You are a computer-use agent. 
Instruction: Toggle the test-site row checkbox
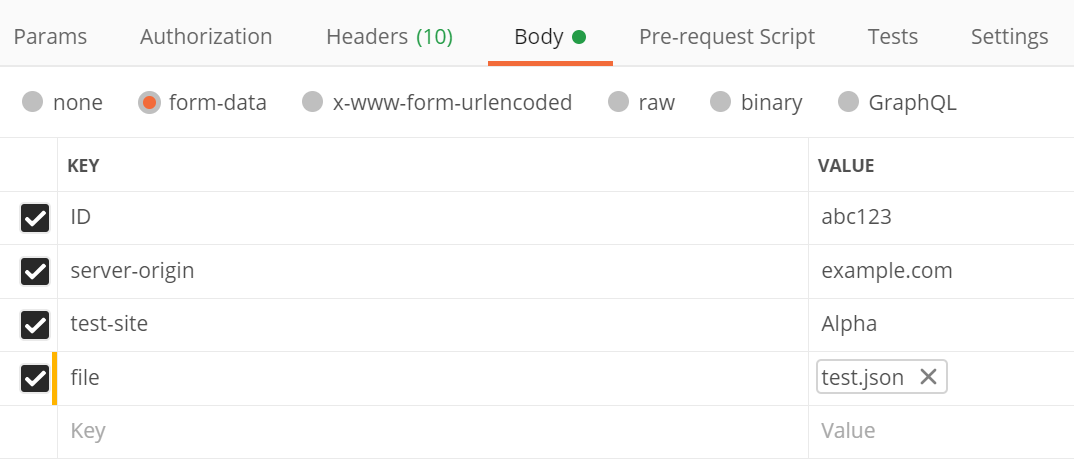click(x=36, y=325)
